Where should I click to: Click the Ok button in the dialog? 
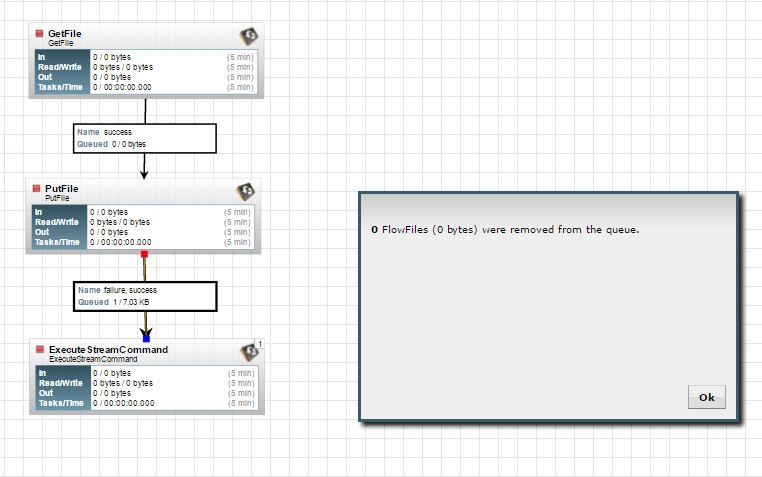[707, 397]
